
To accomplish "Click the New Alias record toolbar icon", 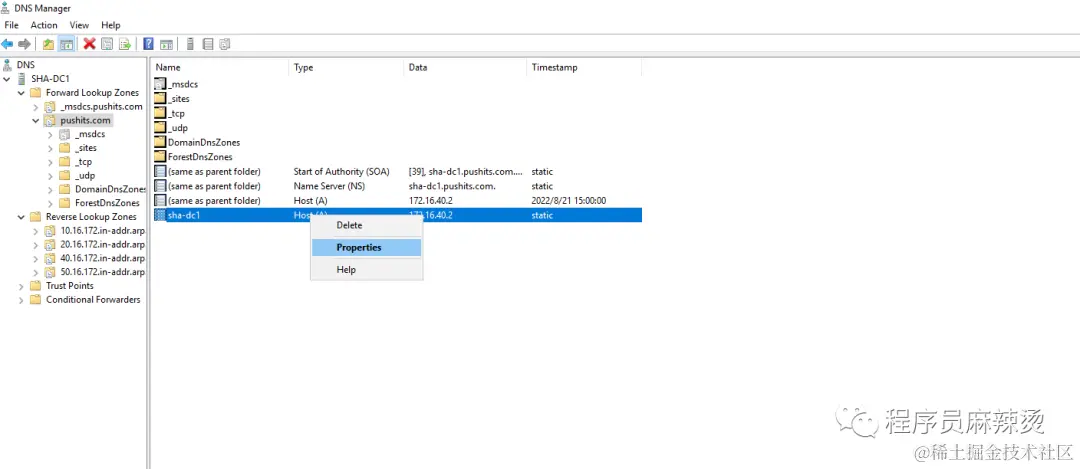I will [x=207, y=44].
